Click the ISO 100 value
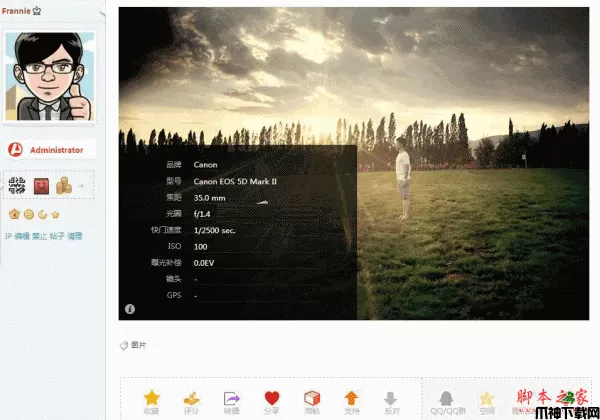Viewport: 600px width, 420px height. pos(201,247)
